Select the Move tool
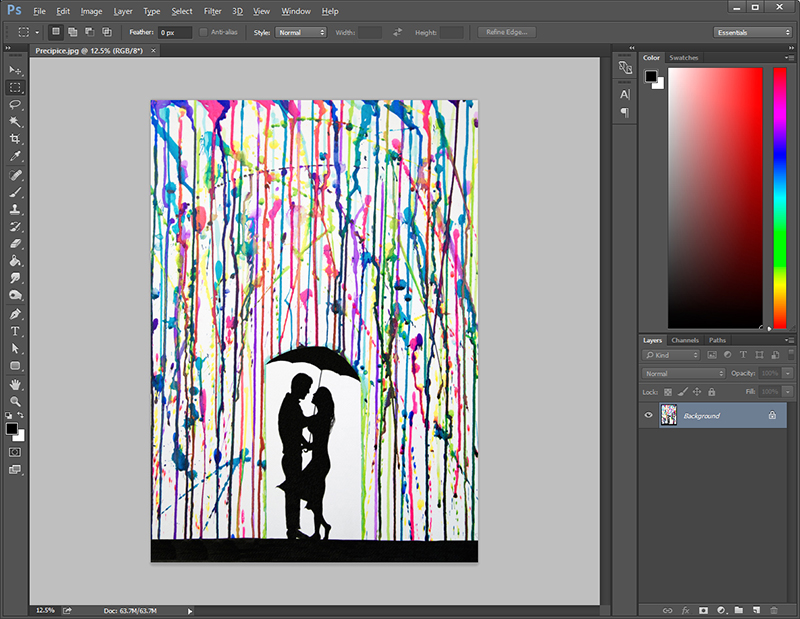The height and width of the screenshot is (619, 800). pos(15,70)
